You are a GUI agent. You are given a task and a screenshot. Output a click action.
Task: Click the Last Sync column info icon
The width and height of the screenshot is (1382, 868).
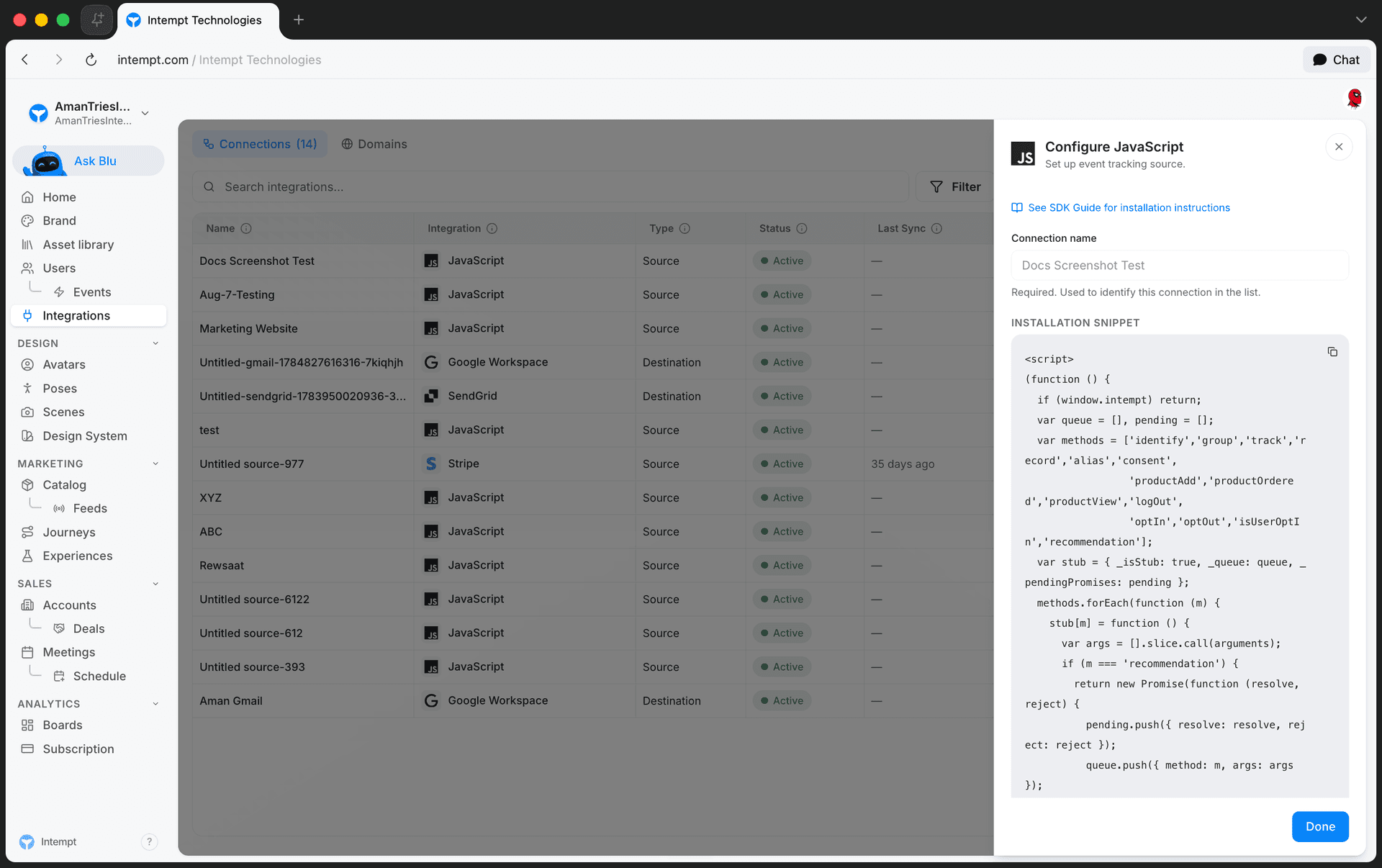tap(936, 228)
